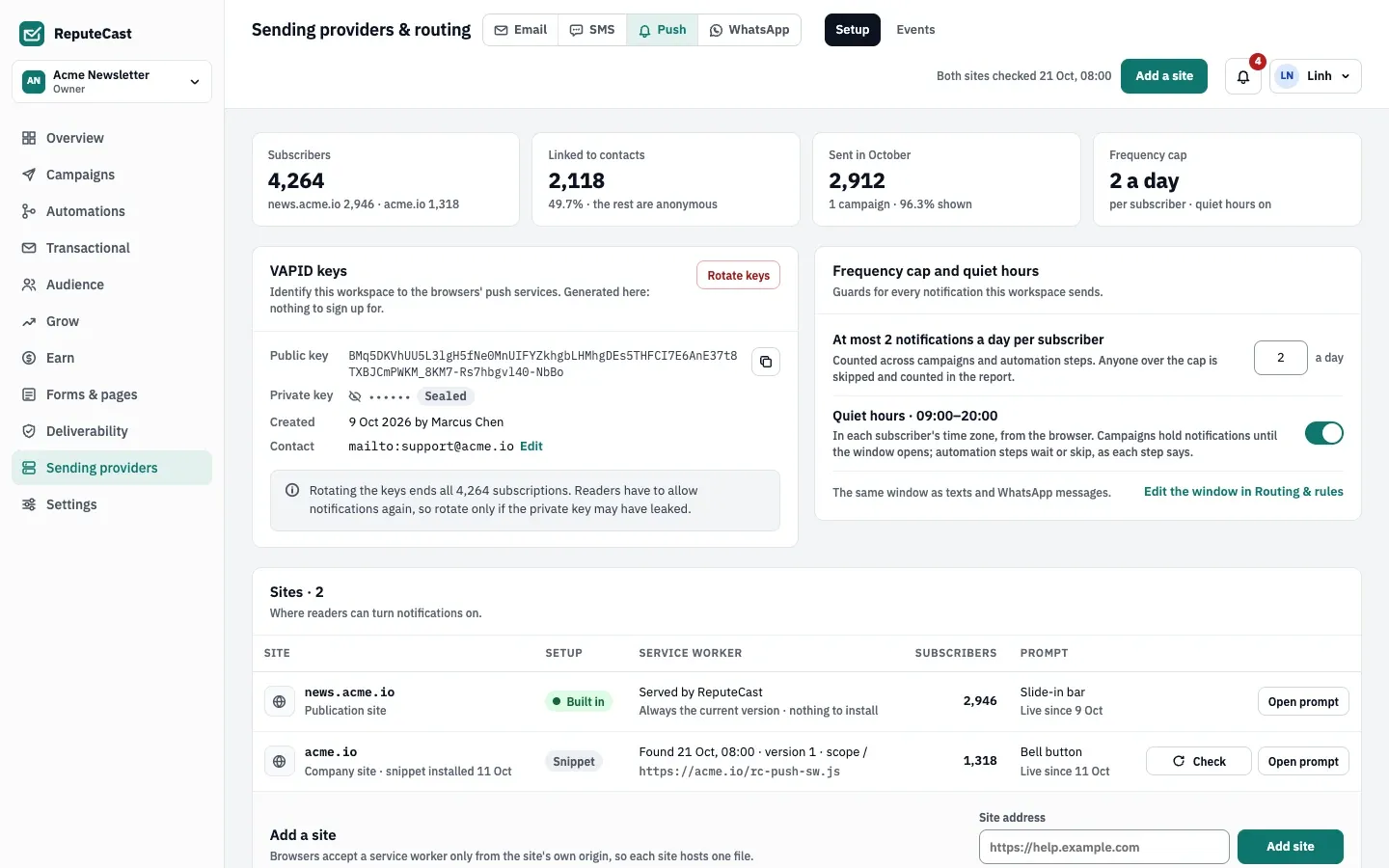1389x868 pixels.
Task: Open prompt for news.acme.io
Action: coord(1303,701)
